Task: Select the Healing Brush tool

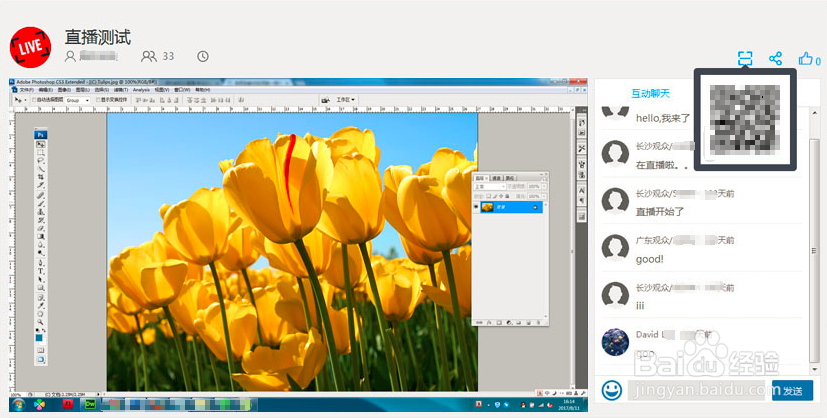Action: (x=41, y=196)
